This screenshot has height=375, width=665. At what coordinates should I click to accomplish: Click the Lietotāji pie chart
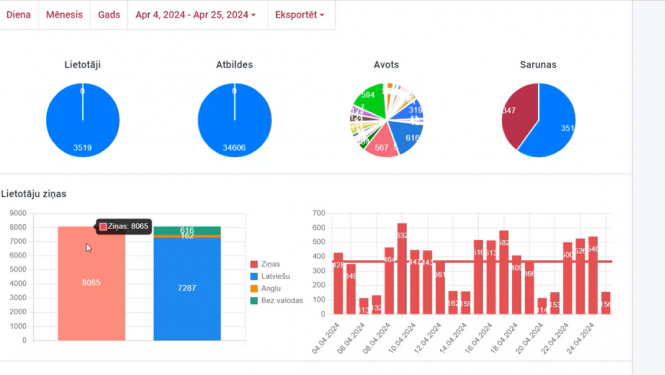pos(83,120)
